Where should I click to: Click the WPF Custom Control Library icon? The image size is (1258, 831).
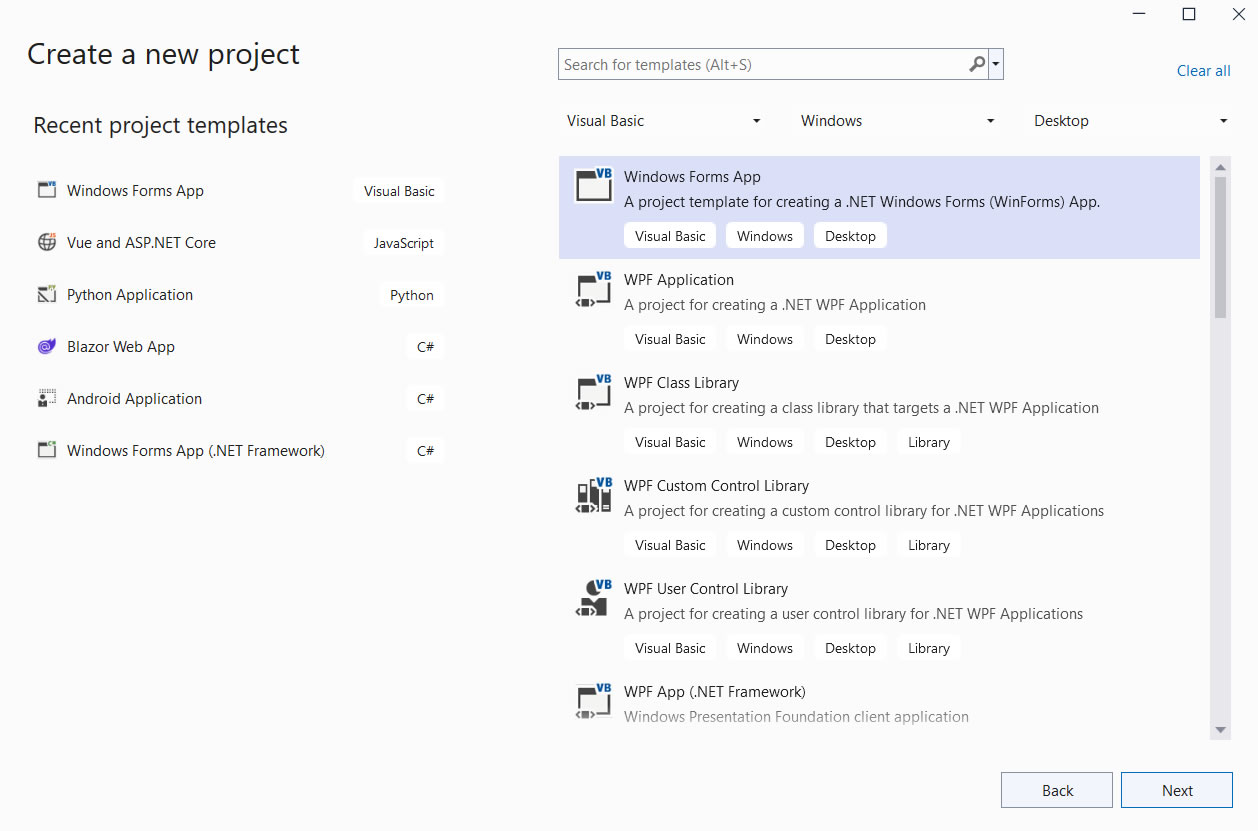click(x=594, y=495)
